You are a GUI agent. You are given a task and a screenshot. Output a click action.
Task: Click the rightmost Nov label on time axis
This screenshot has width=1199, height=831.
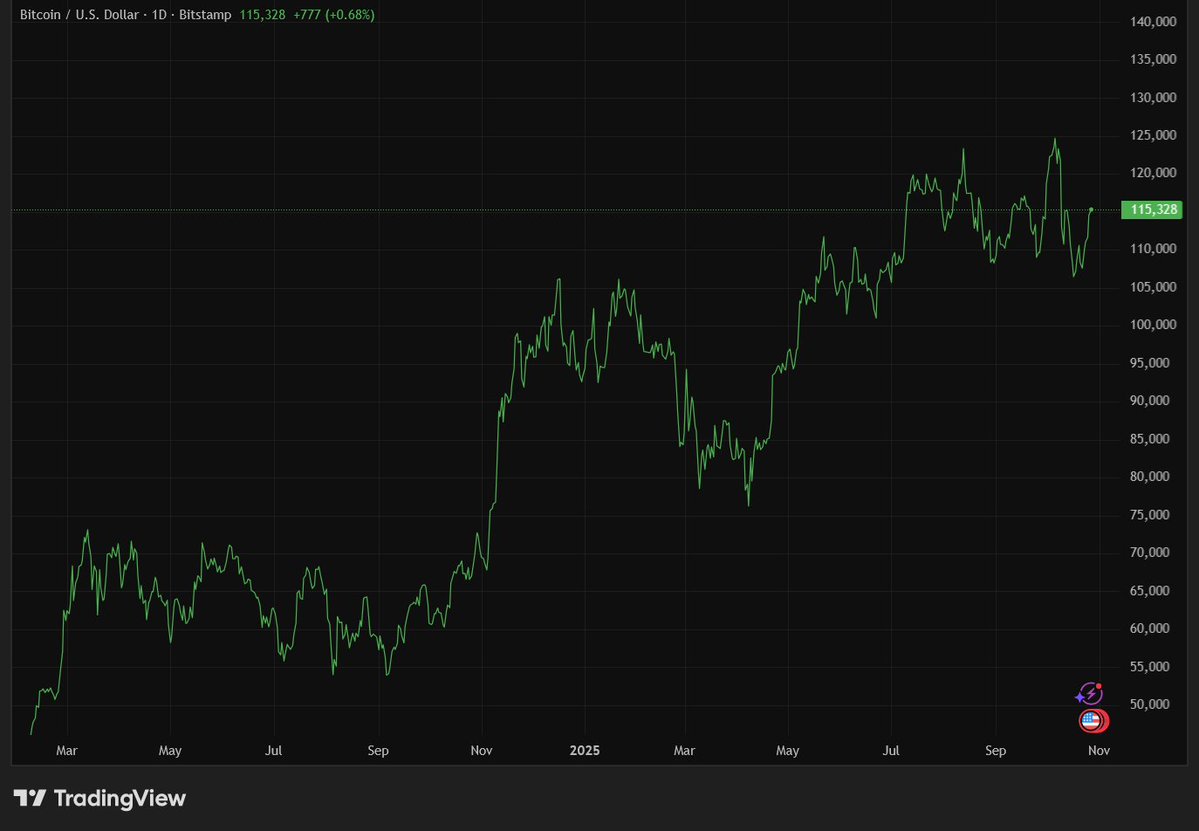1098,749
